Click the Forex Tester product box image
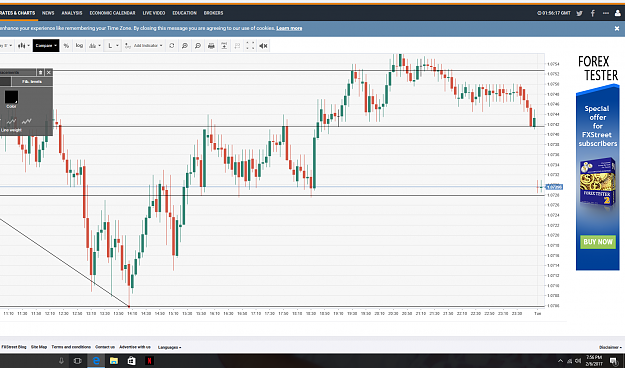The height and width of the screenshot is (368, 625). [x=597, y=181]
